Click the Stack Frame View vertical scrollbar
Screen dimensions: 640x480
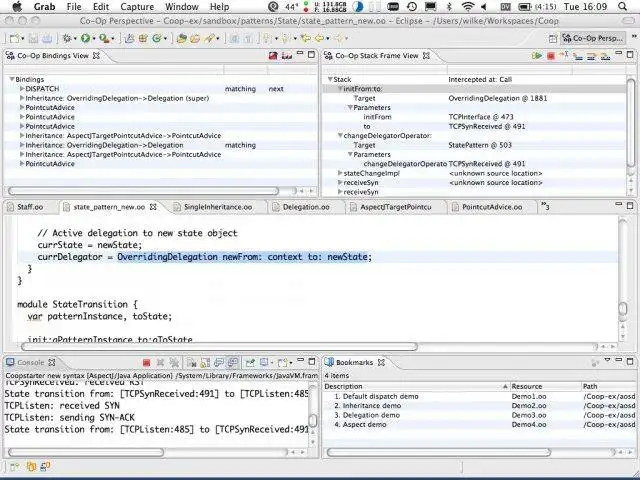click(x=631, y=122)
